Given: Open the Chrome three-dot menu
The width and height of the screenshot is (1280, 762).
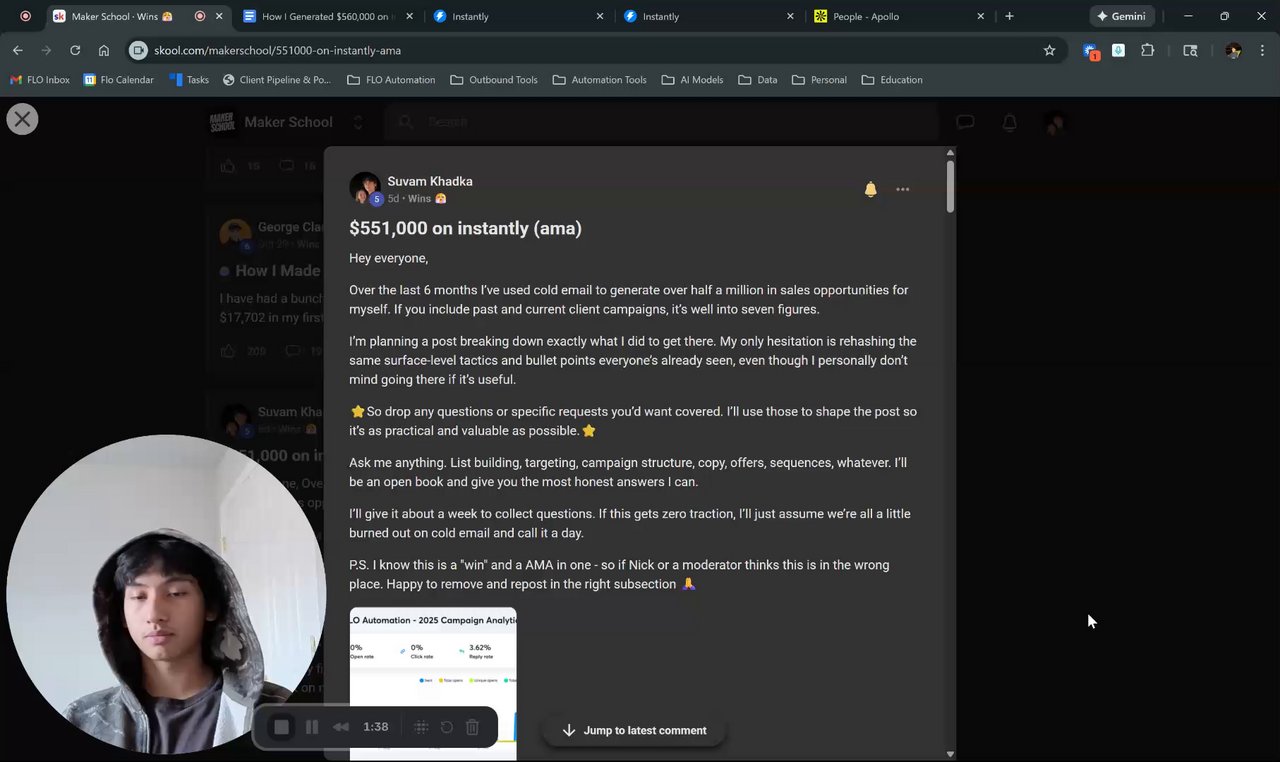Looking at the screenshot, I should tap(1263, 50).
